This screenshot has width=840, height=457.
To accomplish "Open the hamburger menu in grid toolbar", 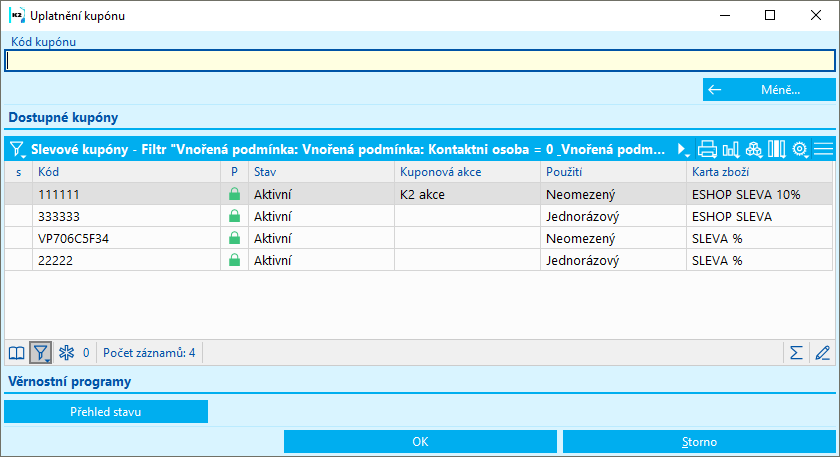I will click(823, 149).
